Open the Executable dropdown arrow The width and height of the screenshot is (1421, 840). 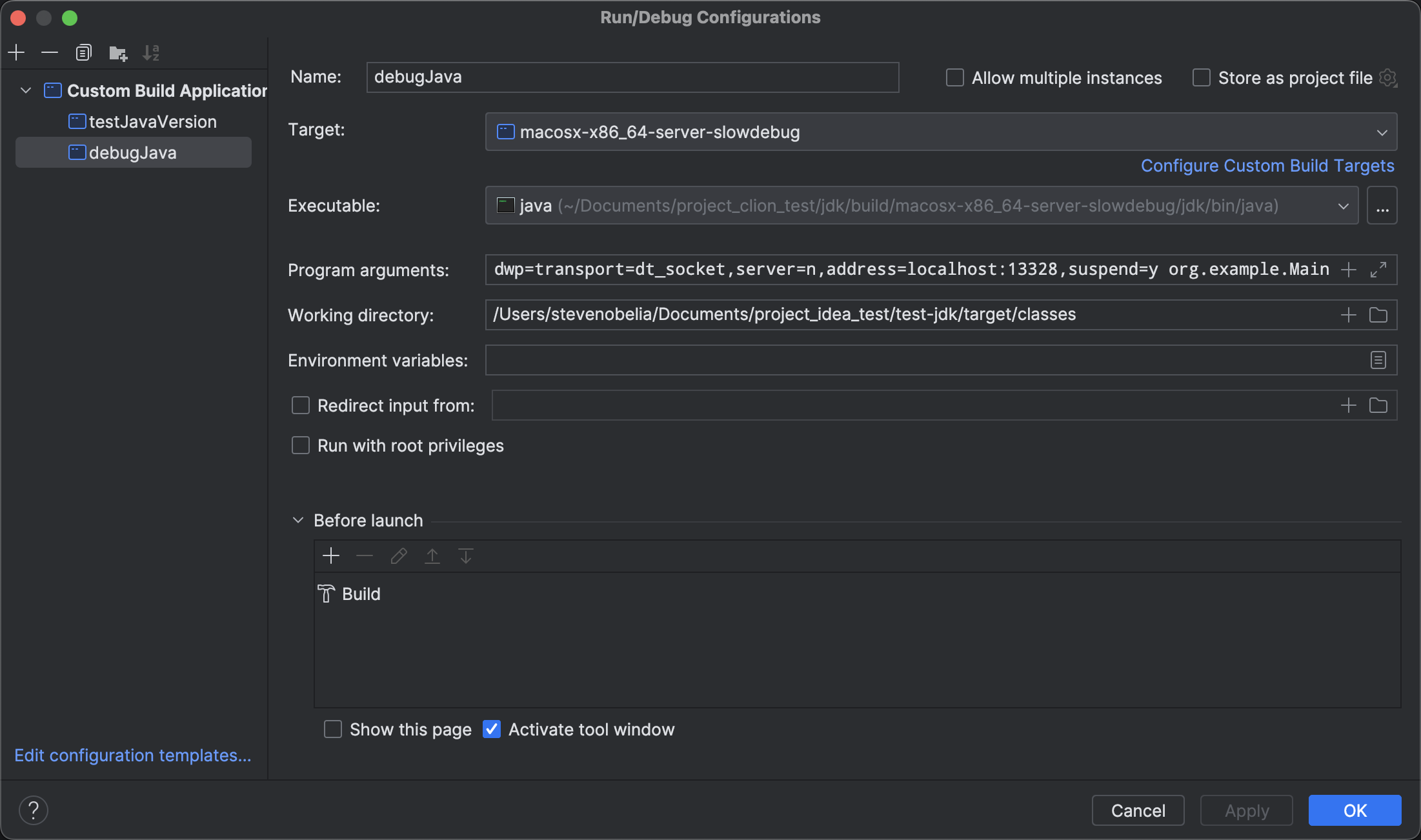1344,206
